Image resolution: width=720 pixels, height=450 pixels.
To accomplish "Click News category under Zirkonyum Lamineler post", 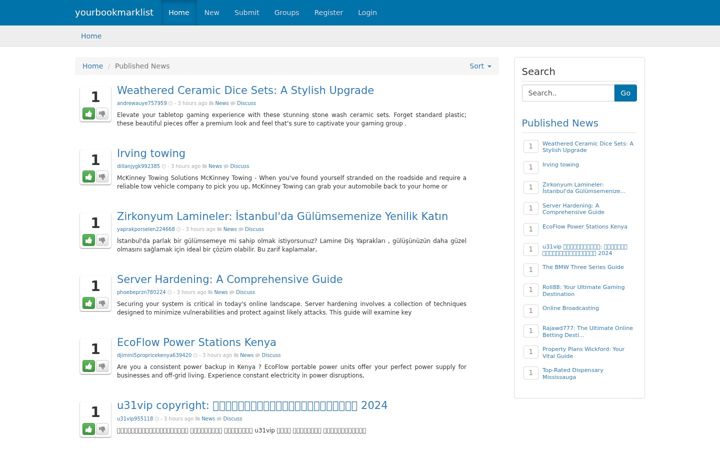I will (230, 229).
